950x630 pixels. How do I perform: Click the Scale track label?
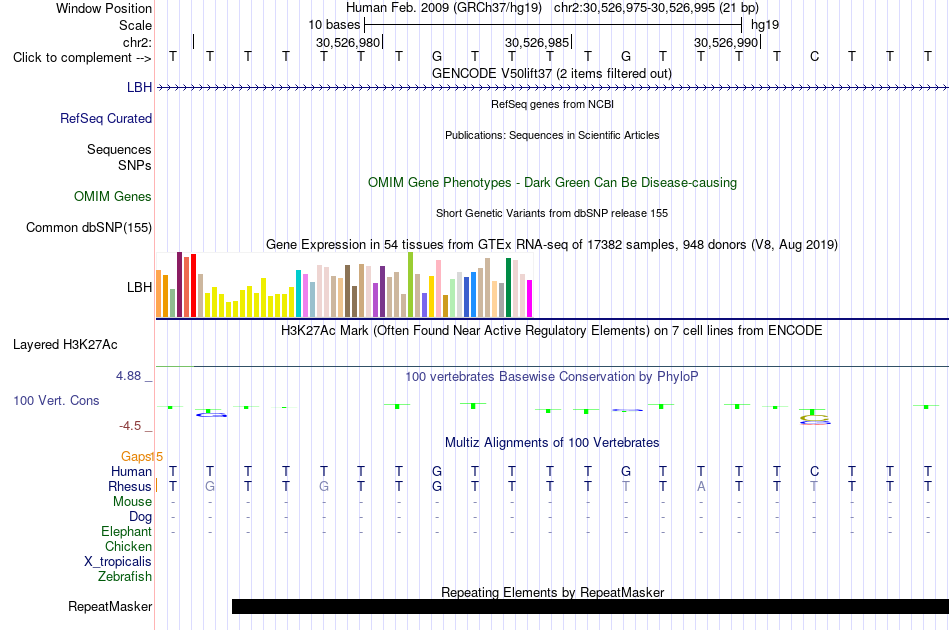[x=135, y=25]
